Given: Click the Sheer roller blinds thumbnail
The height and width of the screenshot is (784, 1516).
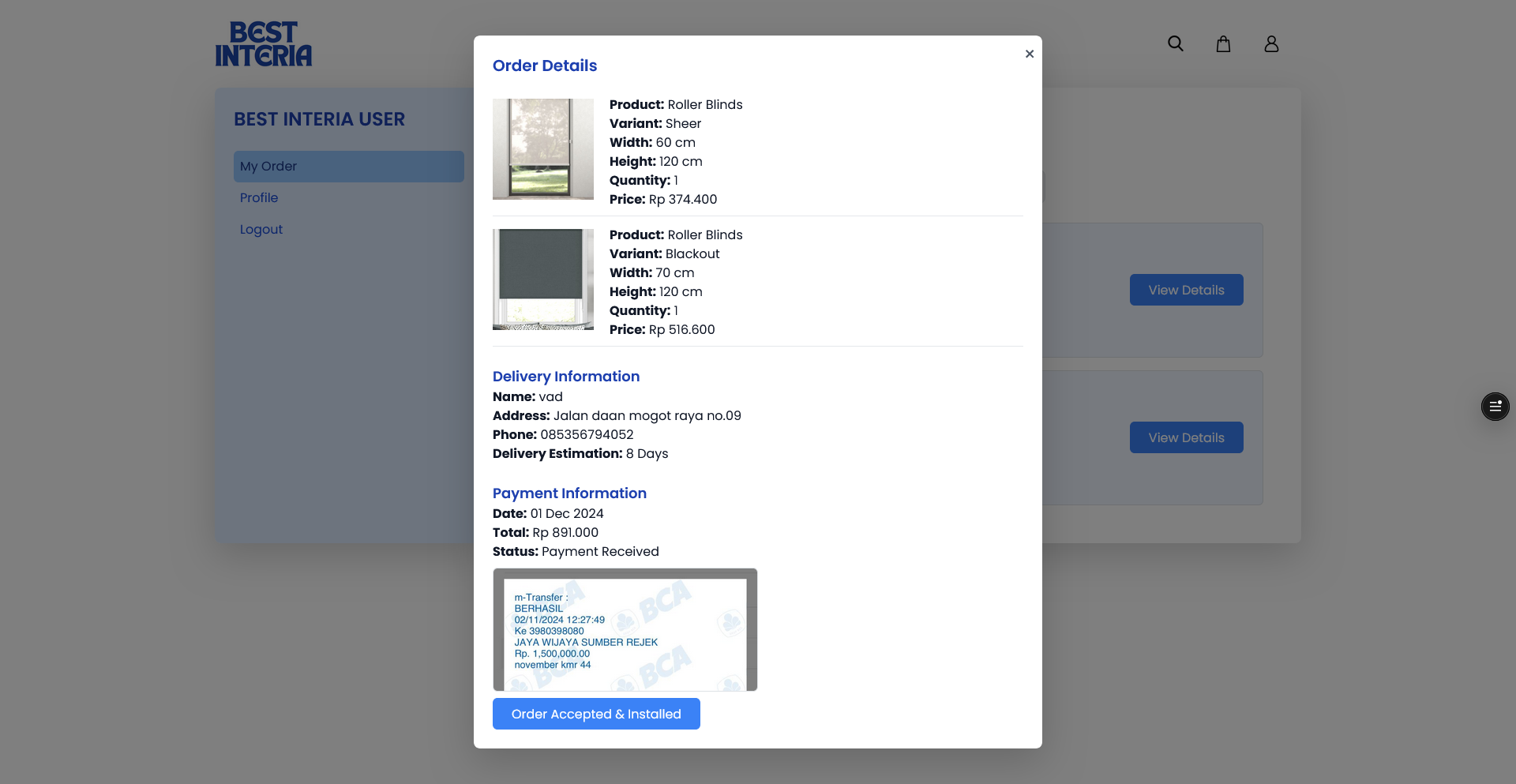Looking at the screenshot, I should click(543, 149).
